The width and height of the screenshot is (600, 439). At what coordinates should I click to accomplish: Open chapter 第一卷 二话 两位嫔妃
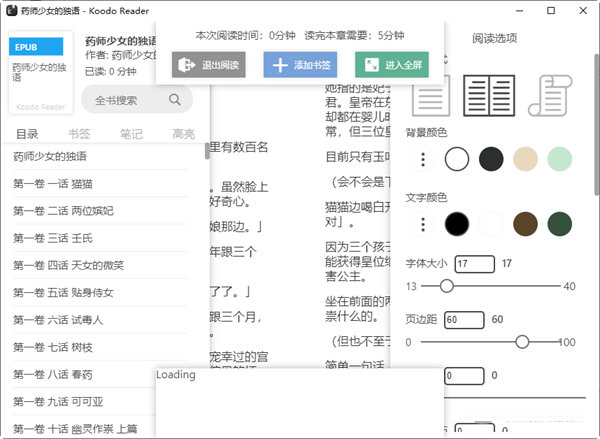pos(100,211)
